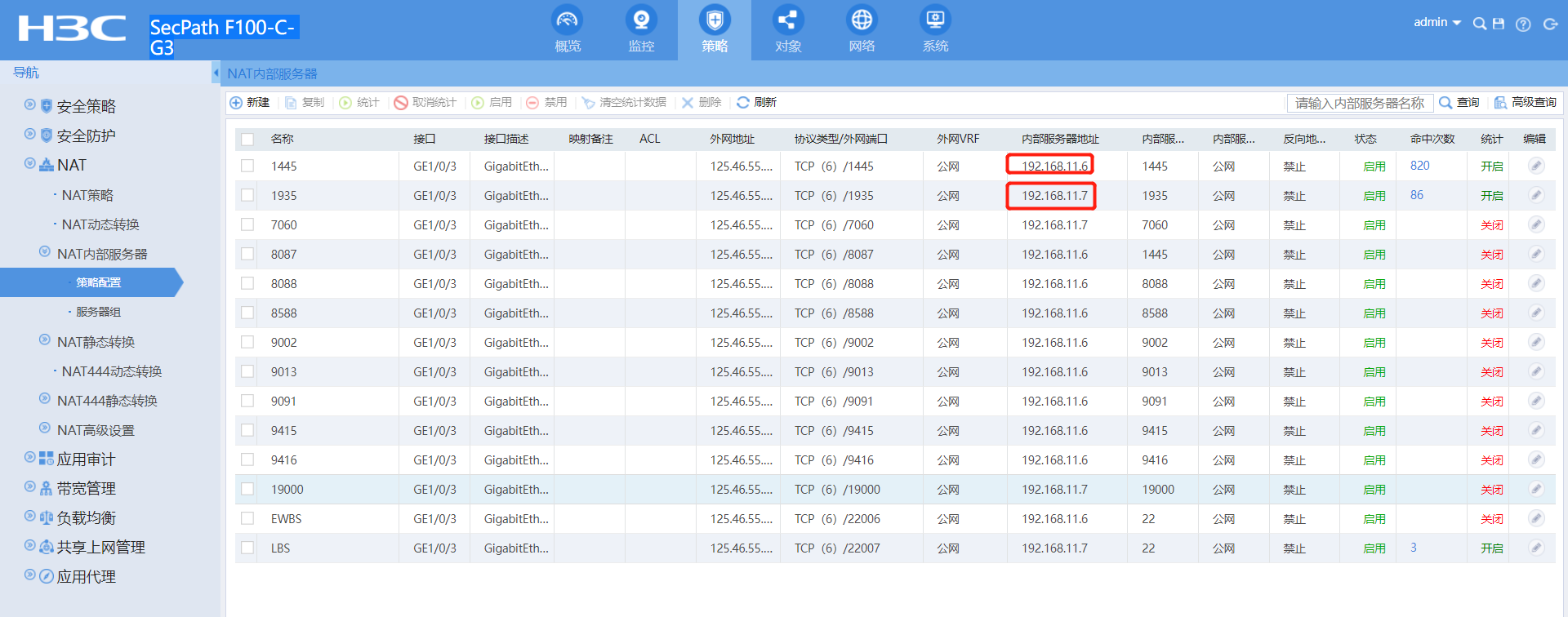Image resolution: width=1568 pixels, height=617 pixels.
Task: Click the 刷新 refresh toolbar button
Action: (756, 102)
